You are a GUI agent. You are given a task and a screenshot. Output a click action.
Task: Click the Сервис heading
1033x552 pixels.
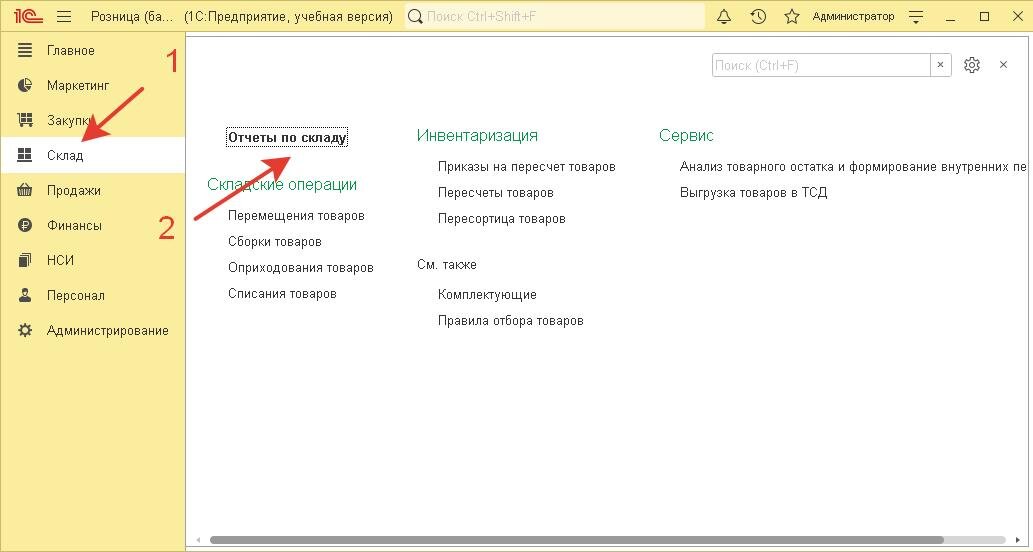[x=686, y=136]
